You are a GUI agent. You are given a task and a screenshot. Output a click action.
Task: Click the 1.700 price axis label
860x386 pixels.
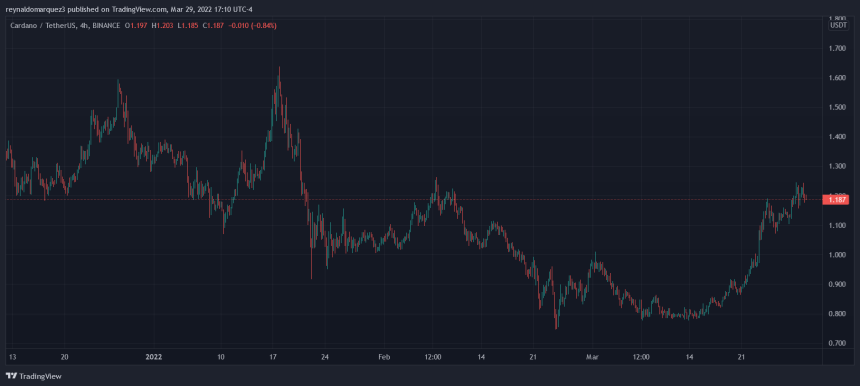click(x=837, y=49)
